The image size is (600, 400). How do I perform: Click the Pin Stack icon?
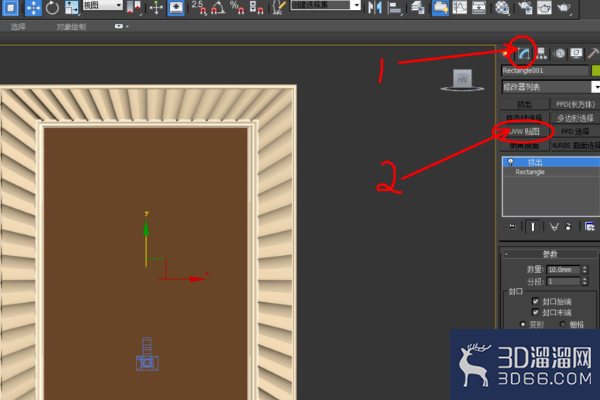512,227
